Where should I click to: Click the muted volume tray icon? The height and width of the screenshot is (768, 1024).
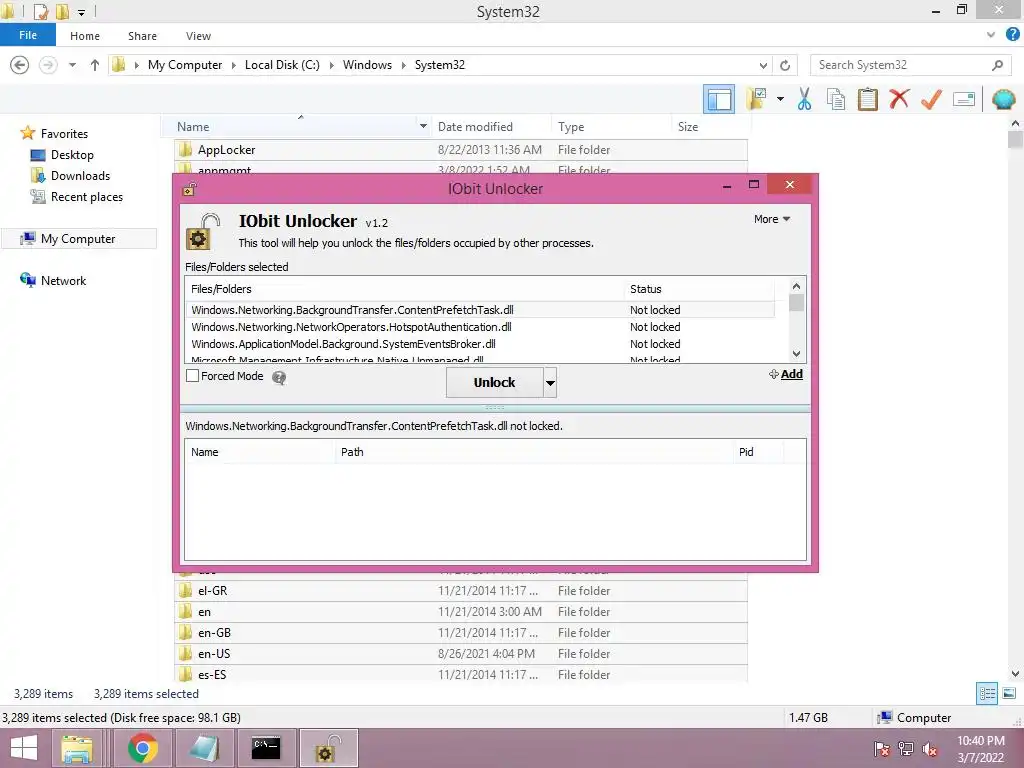click(x=929, y=749)
